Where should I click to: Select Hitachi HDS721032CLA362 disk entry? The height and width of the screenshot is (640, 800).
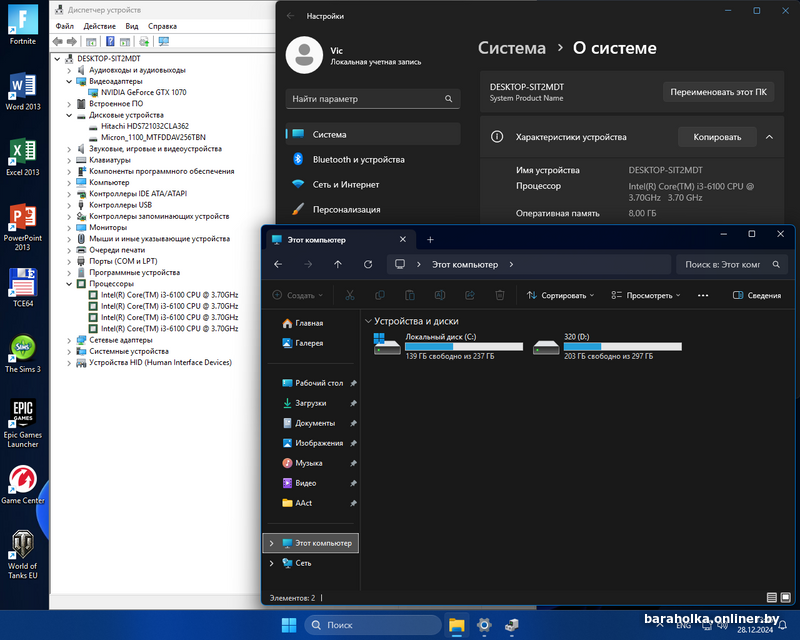[144, 126]
